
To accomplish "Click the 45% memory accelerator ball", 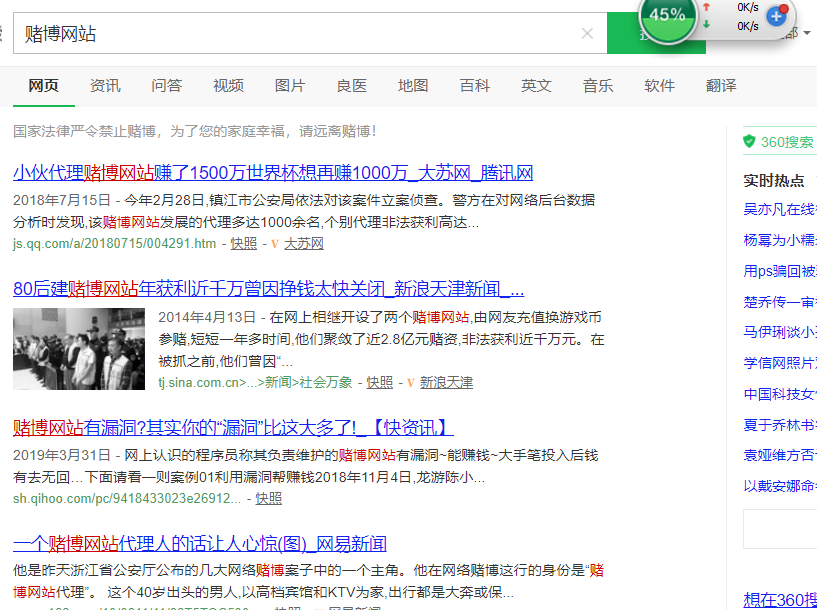I will pyautogui.click(x=668, y=16).
